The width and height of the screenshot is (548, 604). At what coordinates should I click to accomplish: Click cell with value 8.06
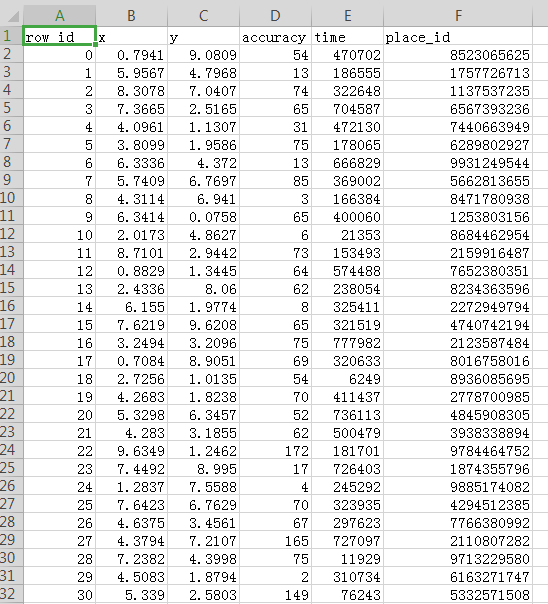click(203, 289)
